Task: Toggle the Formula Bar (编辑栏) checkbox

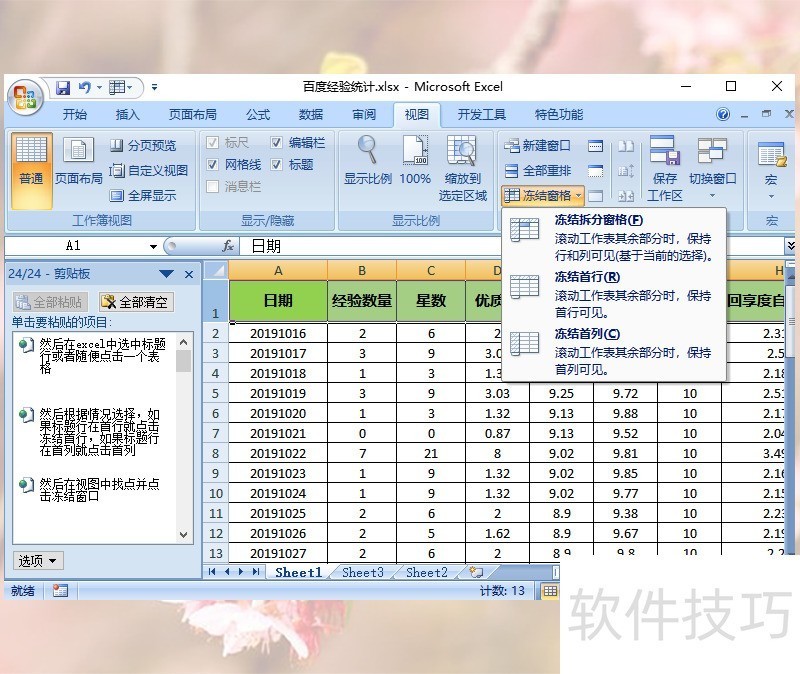Action: click(x=277, y=142)
